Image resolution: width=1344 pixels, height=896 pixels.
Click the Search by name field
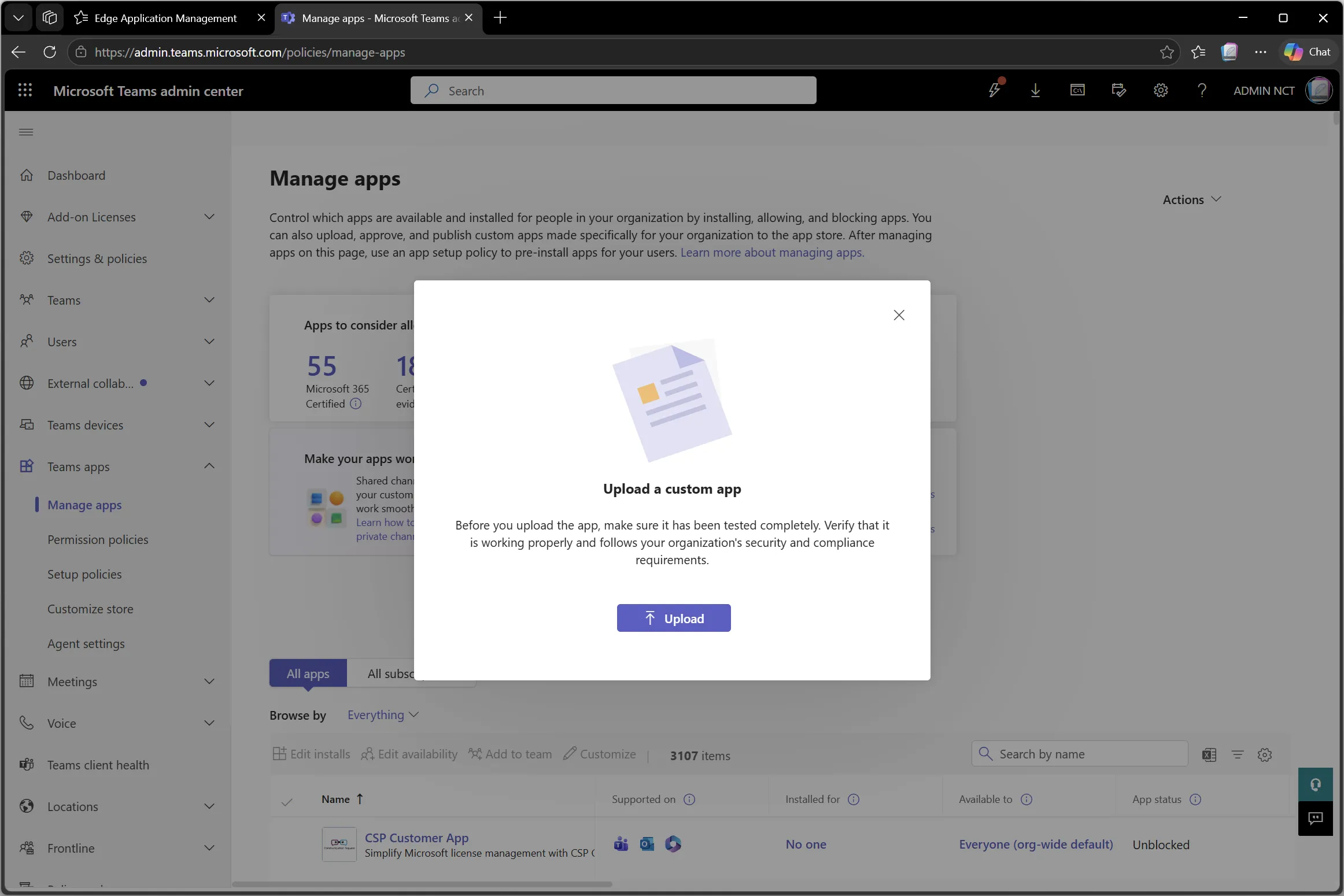[x=1080, y=754]
